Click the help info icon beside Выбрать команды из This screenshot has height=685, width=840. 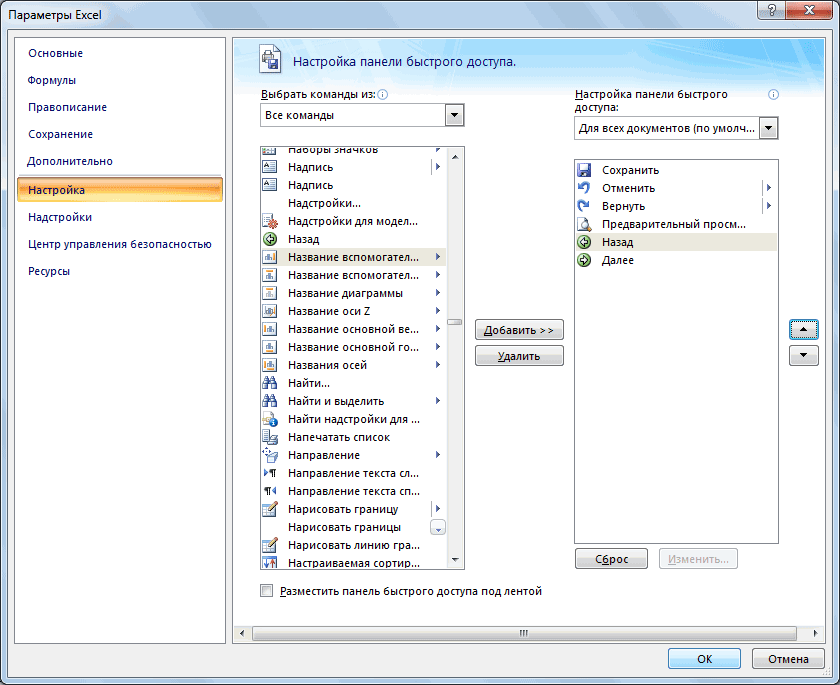[383, 95]
